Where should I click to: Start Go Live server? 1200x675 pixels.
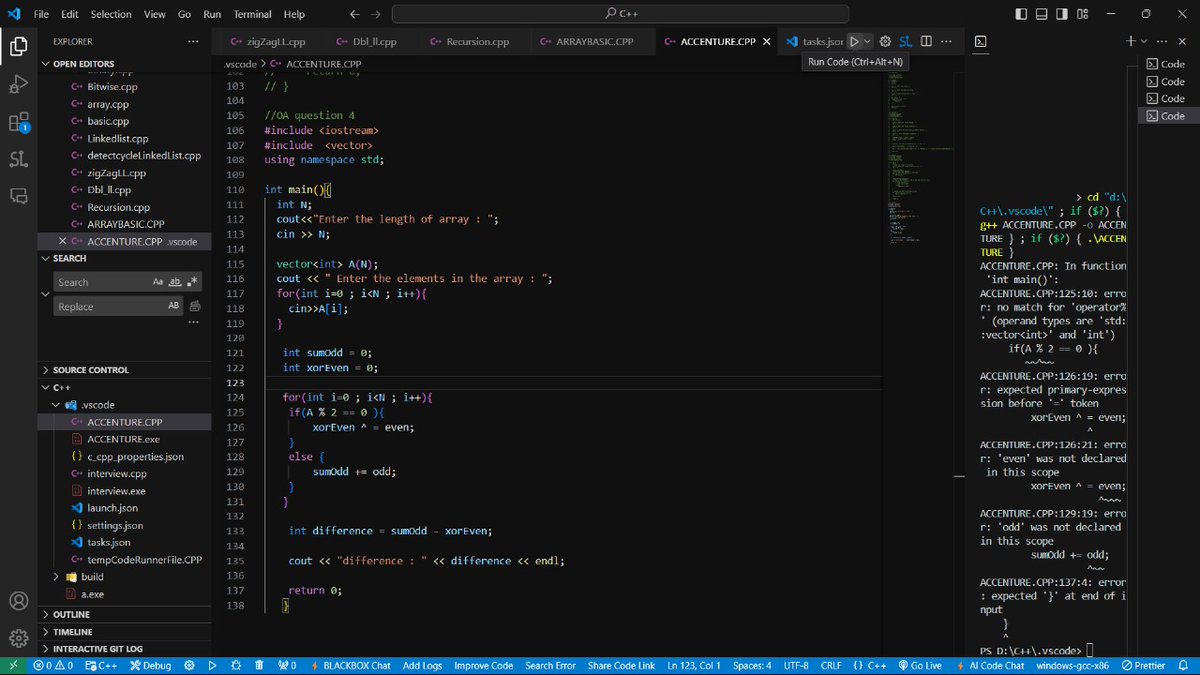tap(920, 665)
